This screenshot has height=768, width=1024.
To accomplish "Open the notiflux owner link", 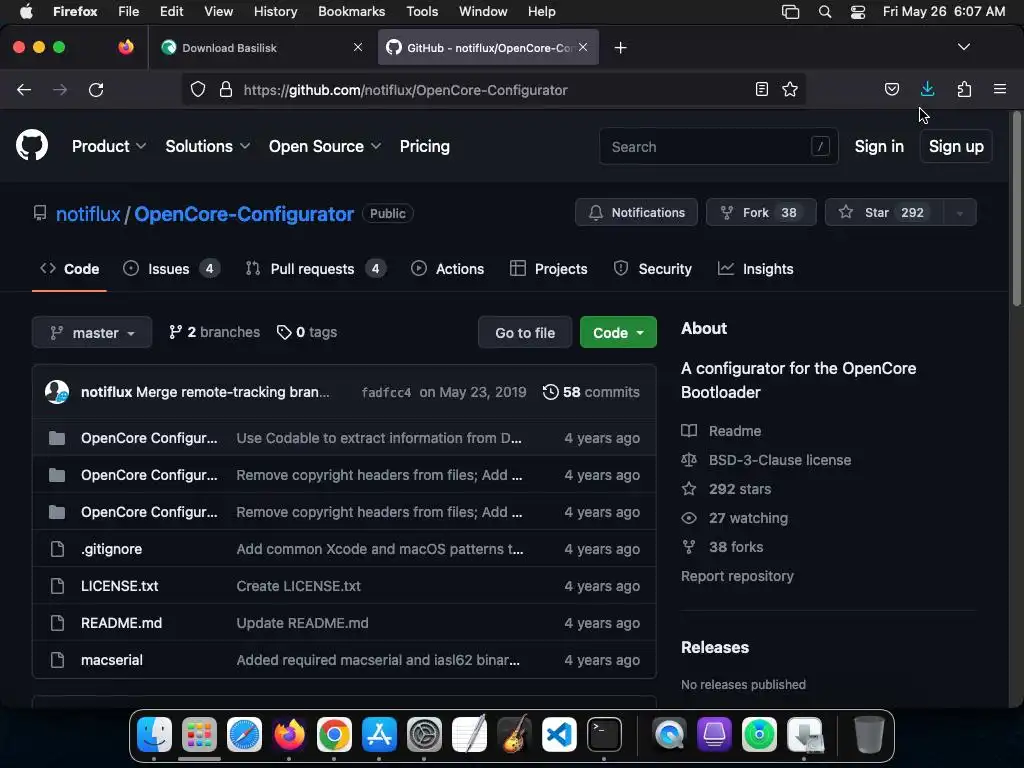I will click(x=88, y=214).
